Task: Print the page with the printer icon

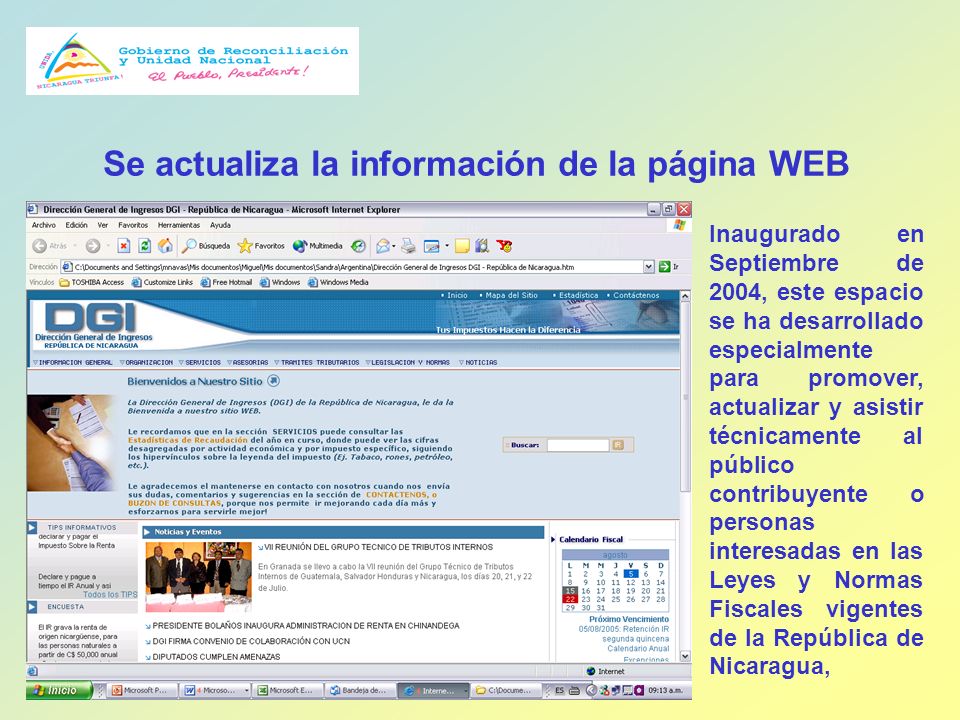Action: [x=408, y=246]
